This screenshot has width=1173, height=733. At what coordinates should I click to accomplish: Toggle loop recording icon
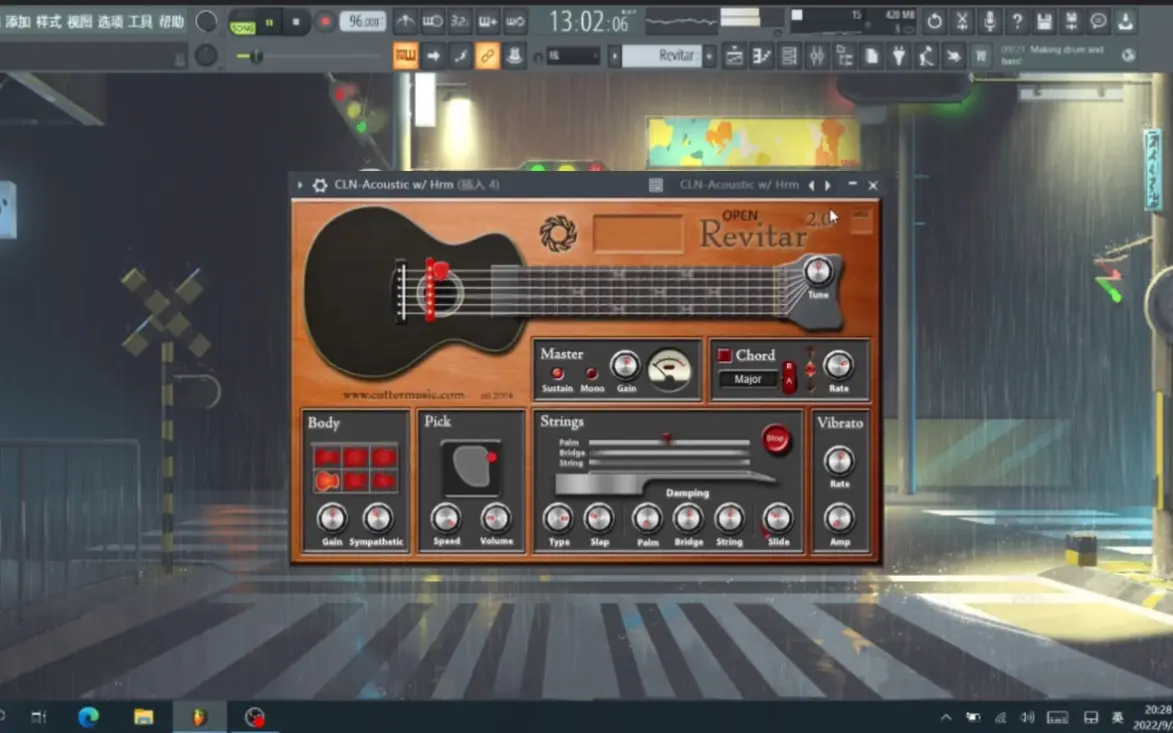pos(515,22)
